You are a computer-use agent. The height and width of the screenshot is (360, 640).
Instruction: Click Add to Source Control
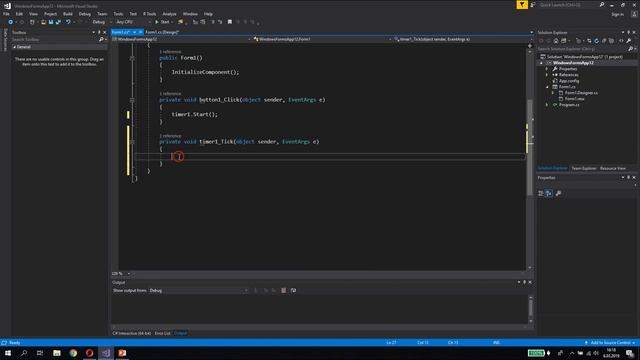click(610, 342)
